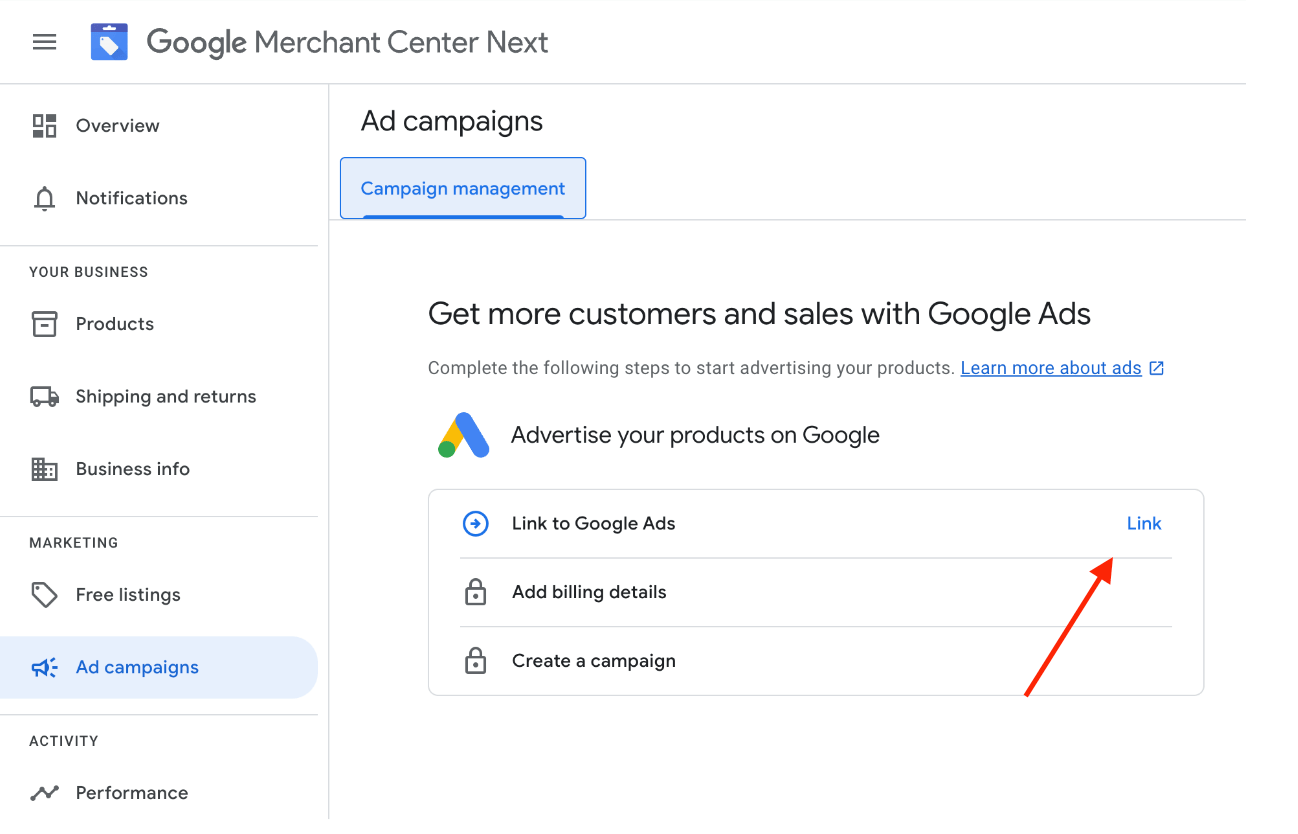1298x834 pixels.
Task: Click the arrow icon beside Link to Google Ads
Action: [476, 524]
